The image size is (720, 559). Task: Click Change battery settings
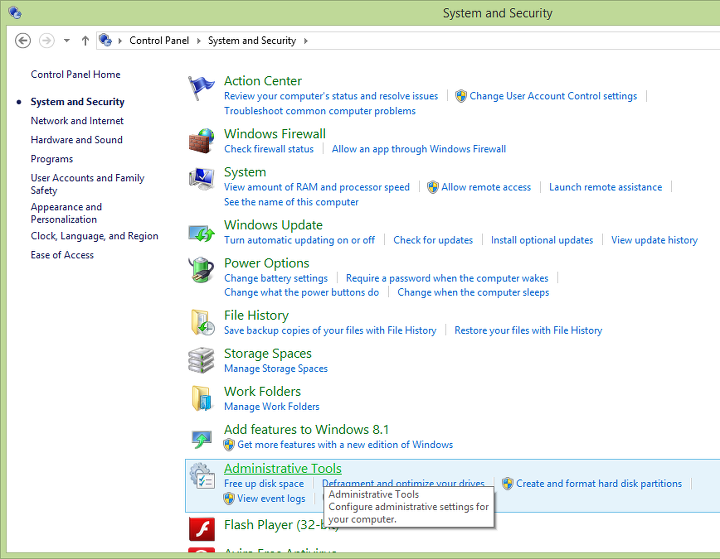276,278
